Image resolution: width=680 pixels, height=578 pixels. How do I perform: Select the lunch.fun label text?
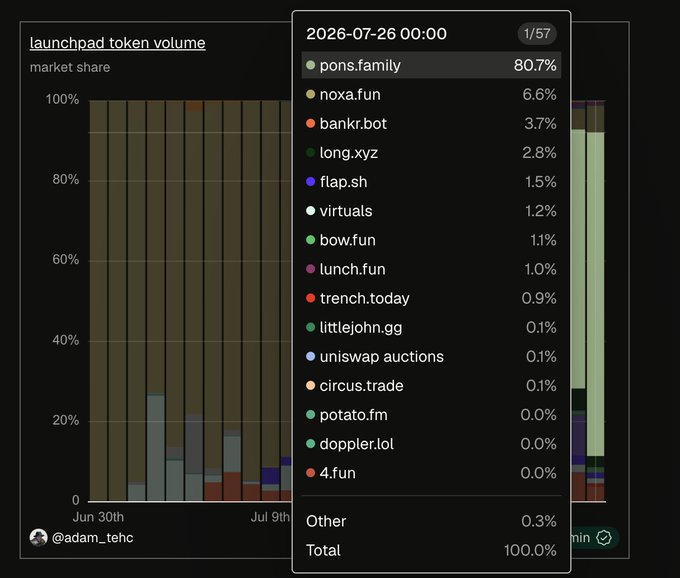pos(353,269)
